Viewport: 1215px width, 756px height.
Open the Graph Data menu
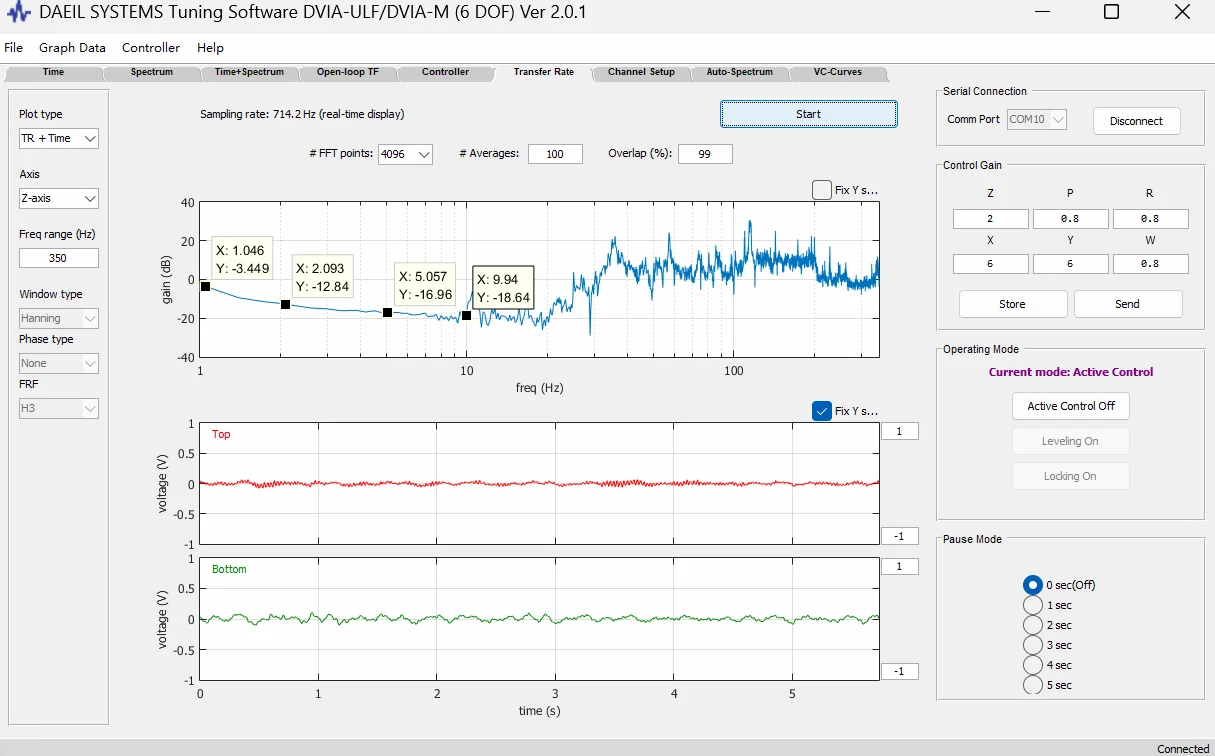[72, 48]
